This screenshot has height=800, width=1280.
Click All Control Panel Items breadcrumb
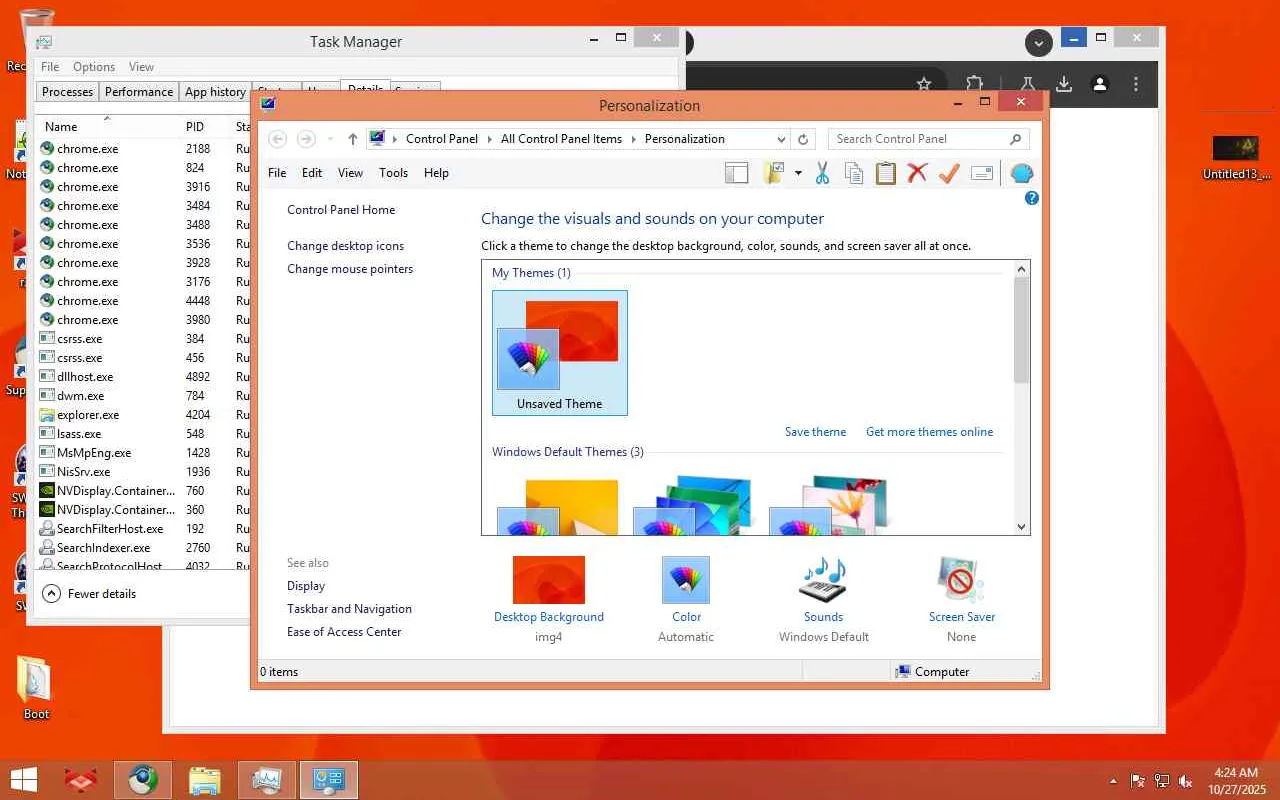point(561,139)
